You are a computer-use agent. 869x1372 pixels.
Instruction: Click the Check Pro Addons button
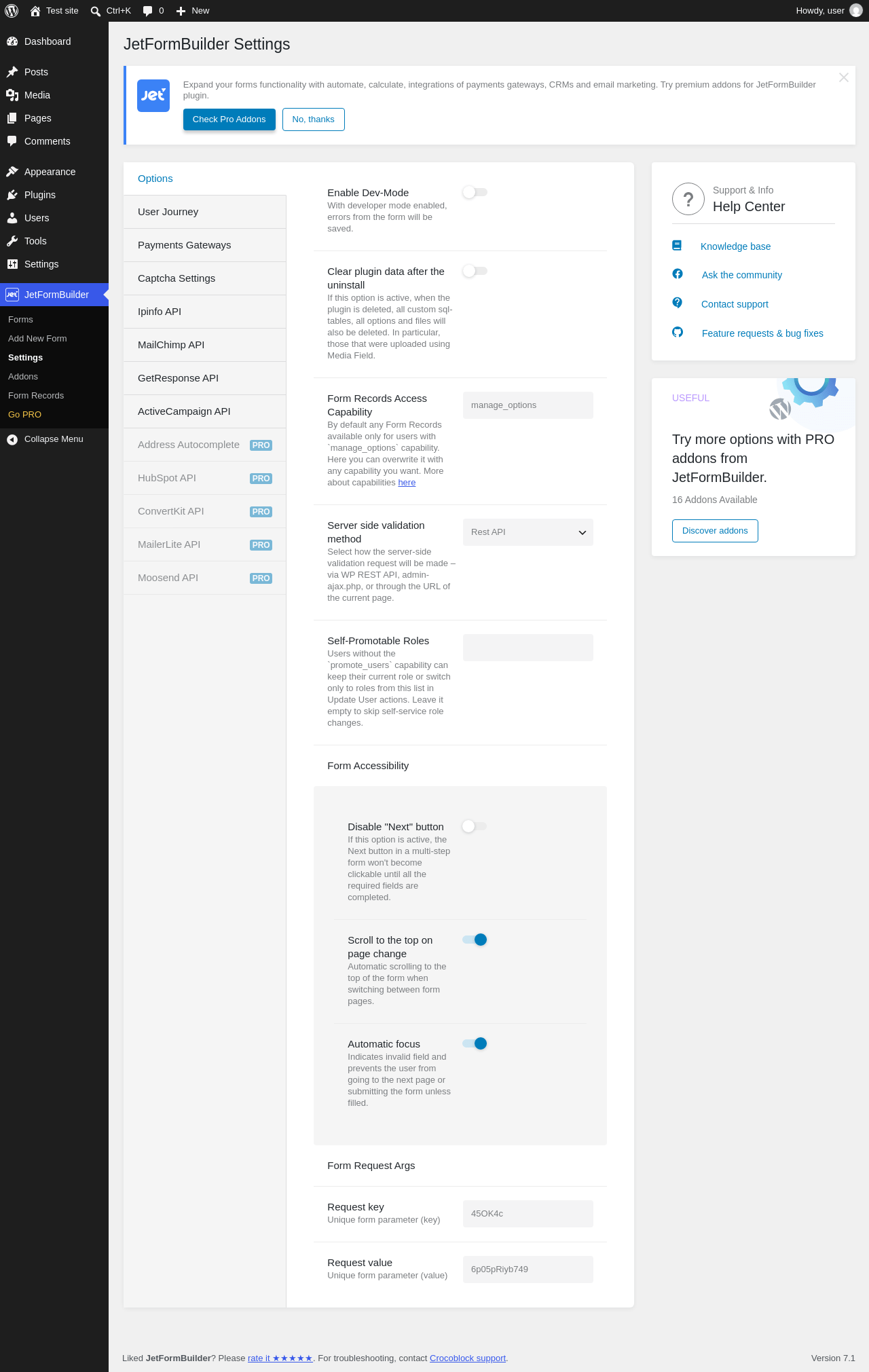tap(229, 119)
